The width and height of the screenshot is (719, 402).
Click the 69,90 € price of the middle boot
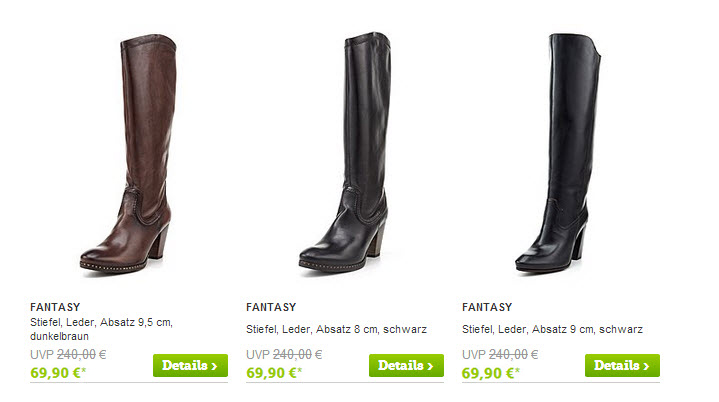[x=274, y=373]
